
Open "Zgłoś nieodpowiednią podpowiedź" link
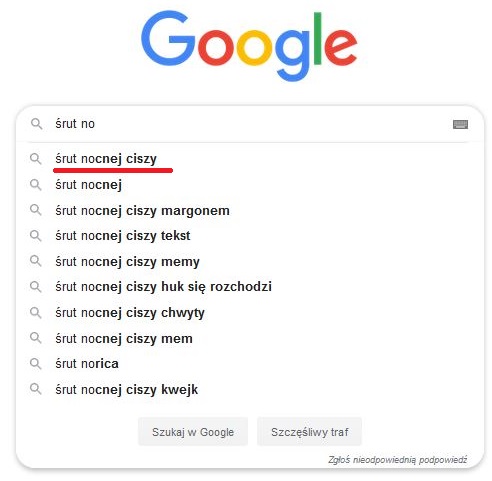[397, 460]
